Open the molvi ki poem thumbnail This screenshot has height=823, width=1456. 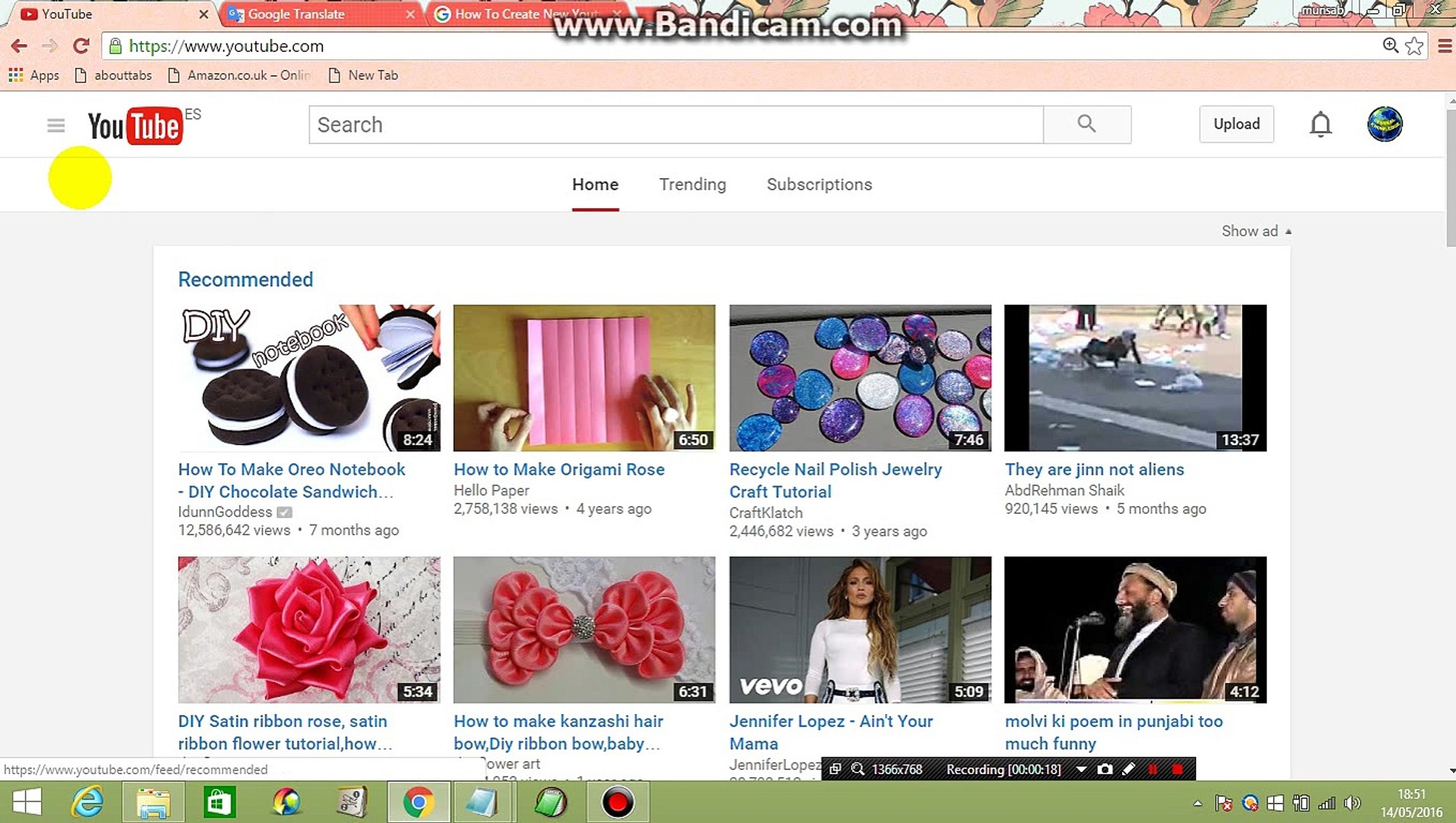(x=1135, y=629)
